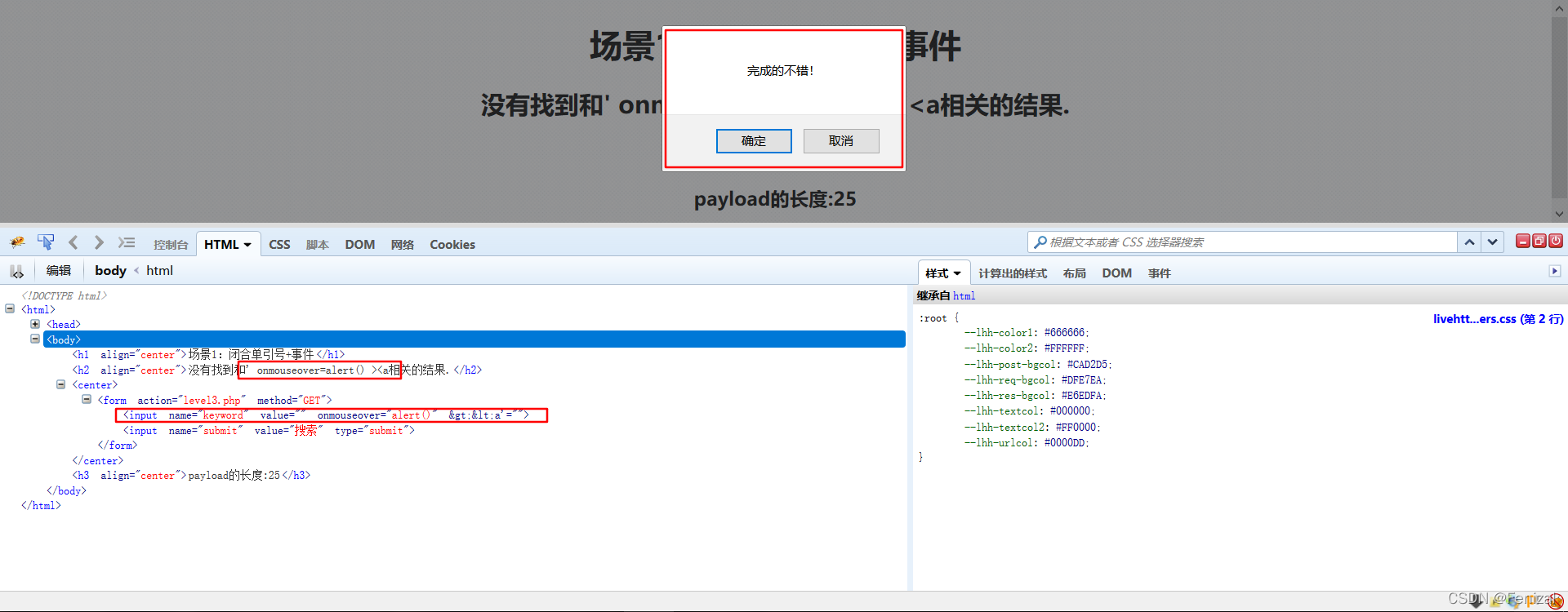Select html in the breadcrumb path

(159, 271)
